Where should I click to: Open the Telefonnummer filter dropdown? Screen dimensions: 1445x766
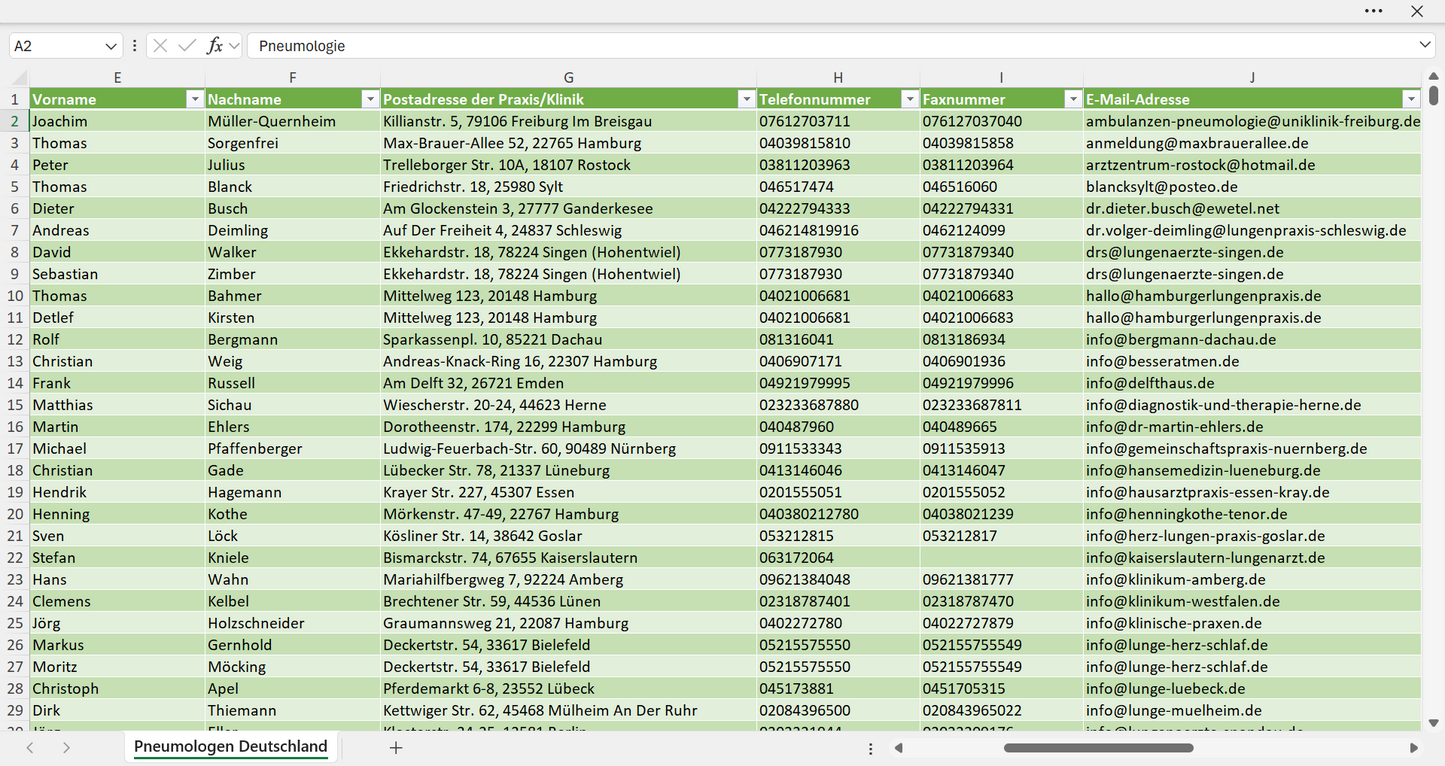(x=910, y=99)
